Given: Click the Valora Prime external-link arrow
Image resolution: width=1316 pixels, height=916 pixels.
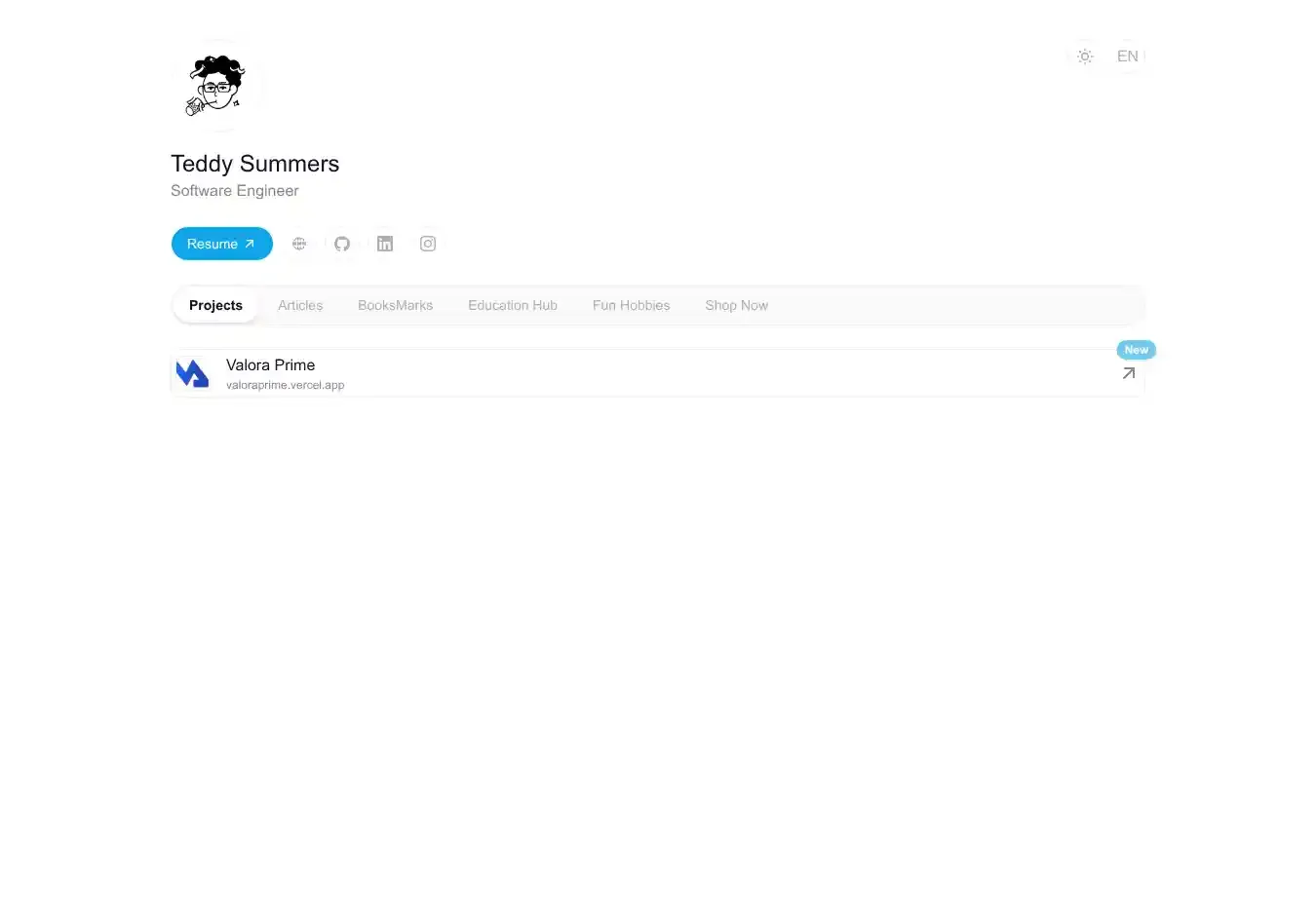Looking at the screenshot, I should coord(1129,373).
